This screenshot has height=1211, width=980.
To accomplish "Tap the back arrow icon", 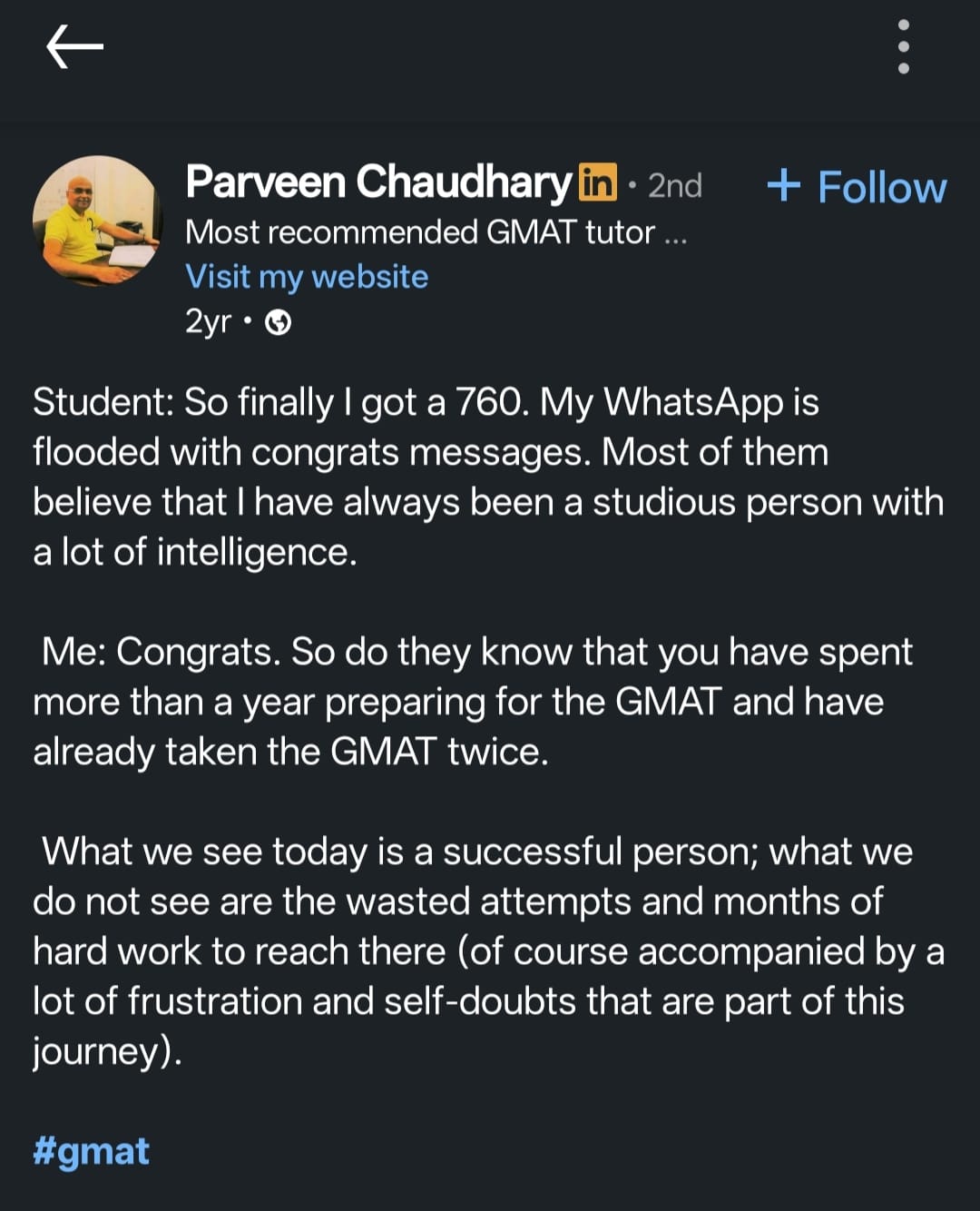I will coord(74,46).
